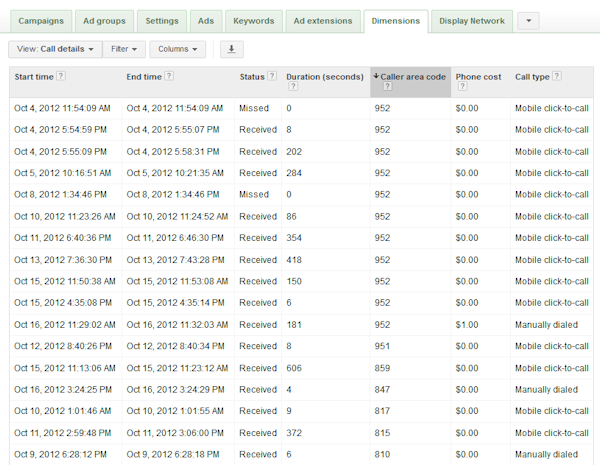600x465 pixels.
Task: Click duration value 418
Action: point(294,260)
